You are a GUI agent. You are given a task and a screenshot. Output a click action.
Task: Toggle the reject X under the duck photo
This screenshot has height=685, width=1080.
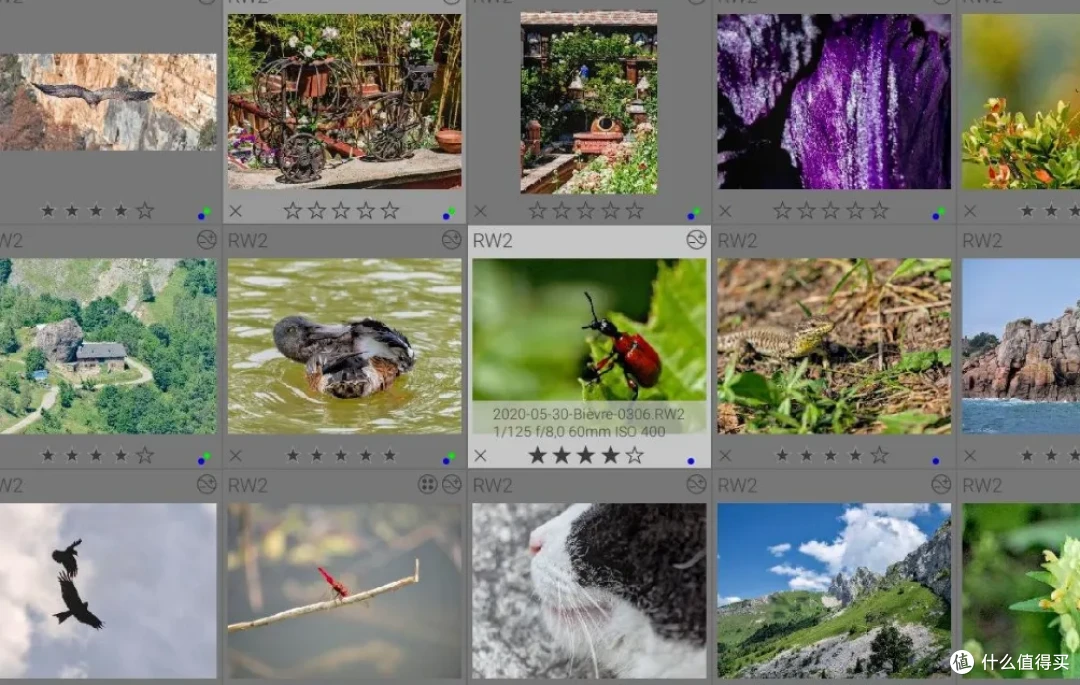(x=236, y=456)
